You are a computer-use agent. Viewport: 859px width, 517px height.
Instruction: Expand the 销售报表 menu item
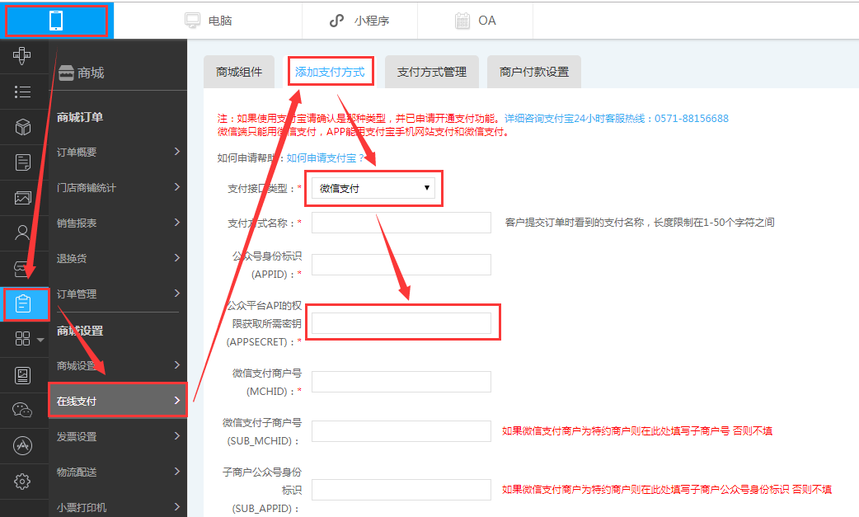point(118,223)
